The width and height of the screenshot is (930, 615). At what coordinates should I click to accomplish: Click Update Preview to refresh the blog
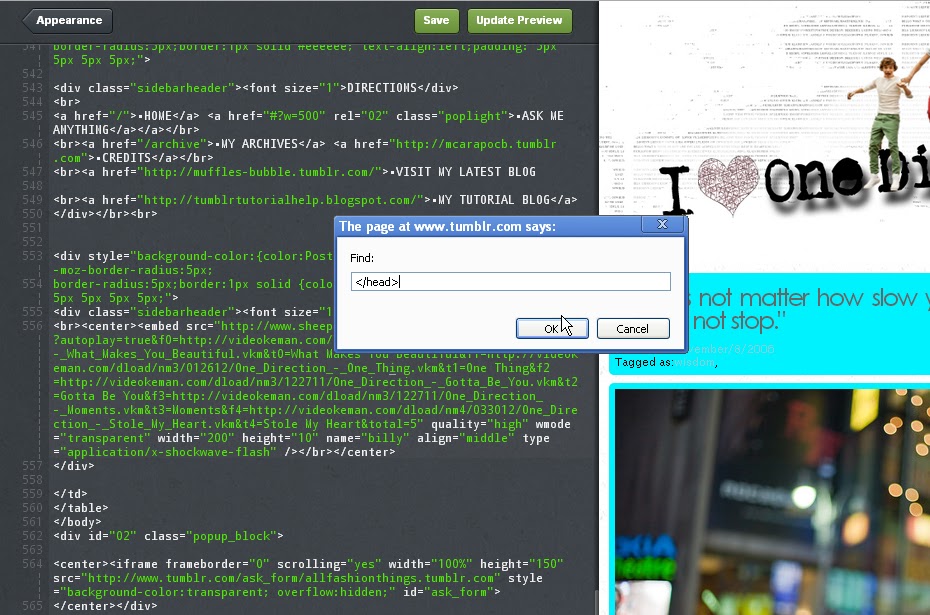pyautogui.click(x=519, y=20)
